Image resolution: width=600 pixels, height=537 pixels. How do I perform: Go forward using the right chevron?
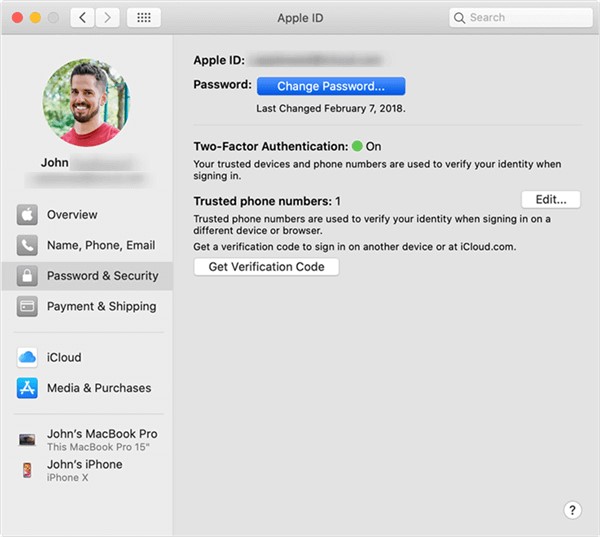107,18
